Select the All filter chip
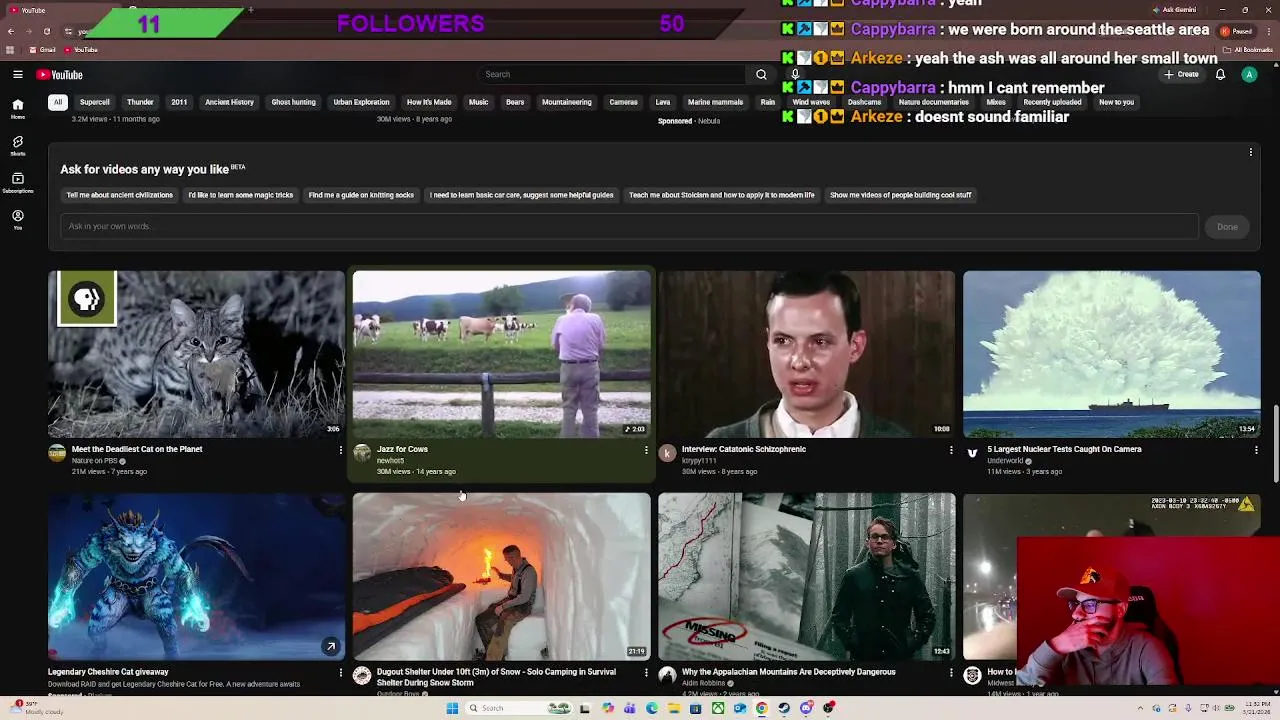Screen dimensions: 1280x720 tap(58, 102)
